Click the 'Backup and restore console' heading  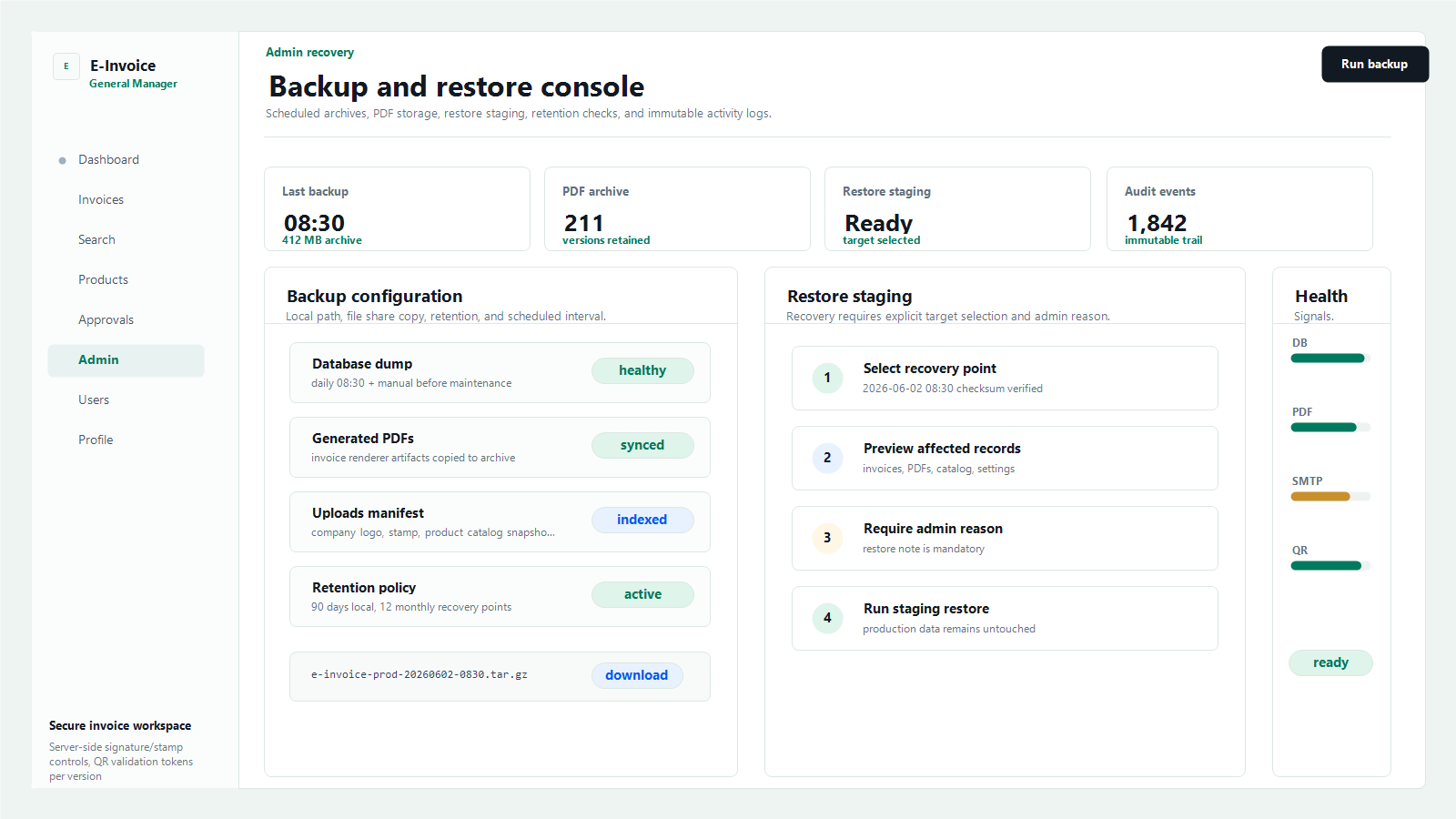pos(457,86)
